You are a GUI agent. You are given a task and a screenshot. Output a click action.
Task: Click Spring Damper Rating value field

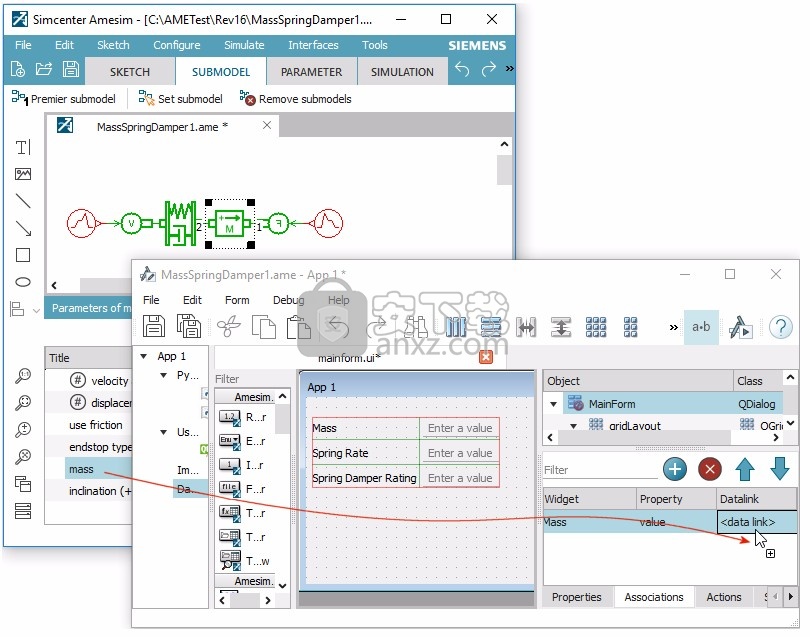point(459,478)
